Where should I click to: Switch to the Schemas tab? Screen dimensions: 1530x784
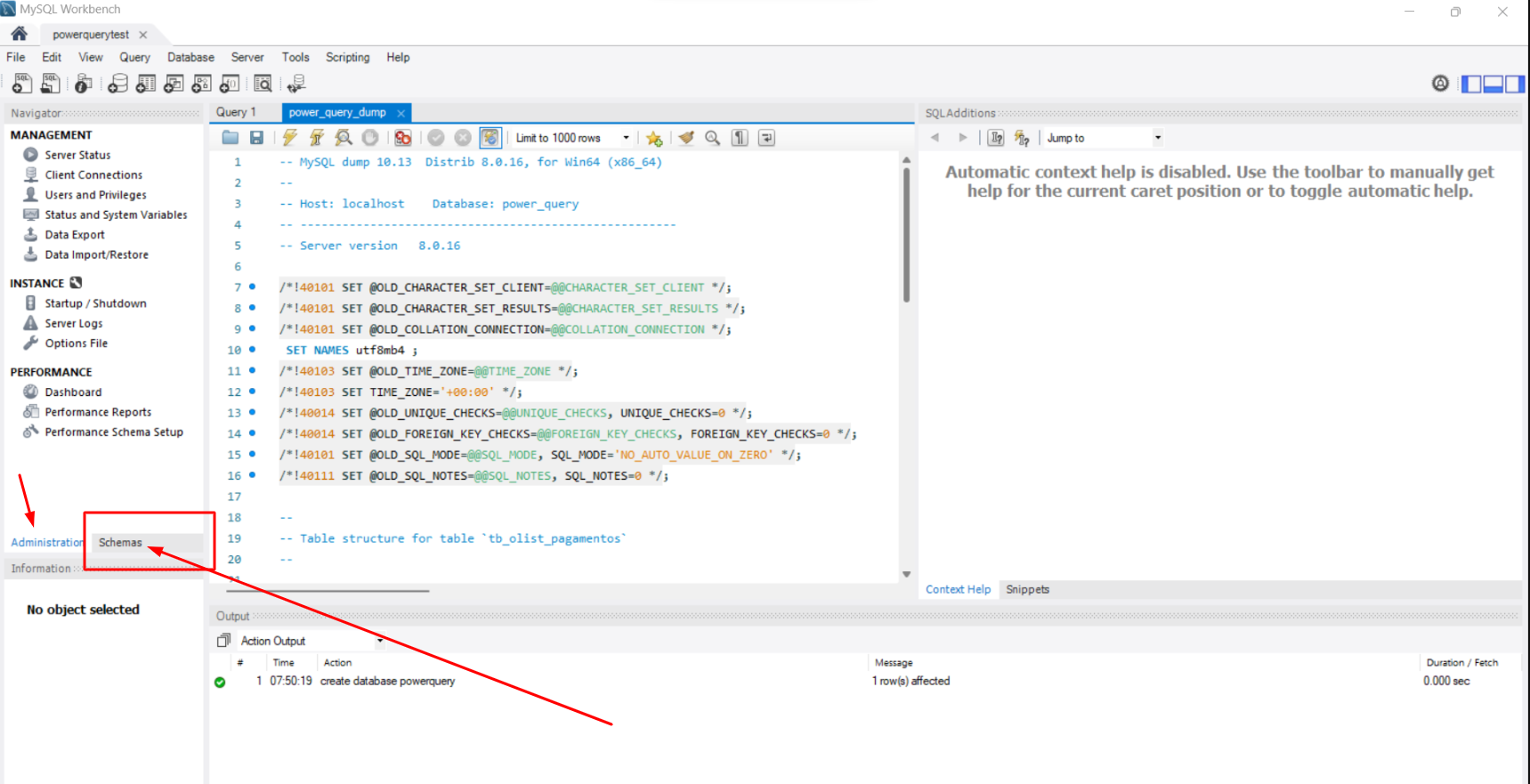(120, 543)
